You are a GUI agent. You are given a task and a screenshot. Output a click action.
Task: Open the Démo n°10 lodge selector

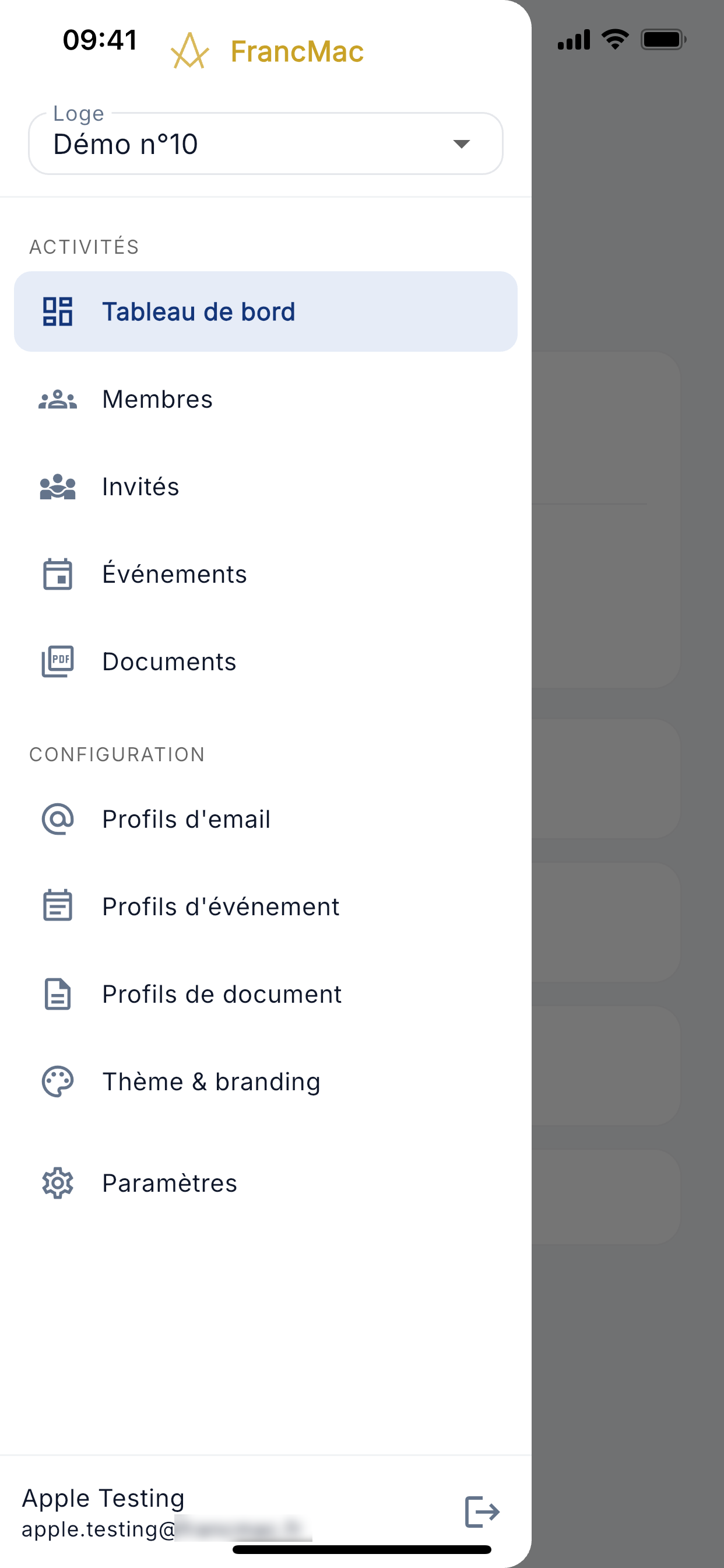[266, 143]
